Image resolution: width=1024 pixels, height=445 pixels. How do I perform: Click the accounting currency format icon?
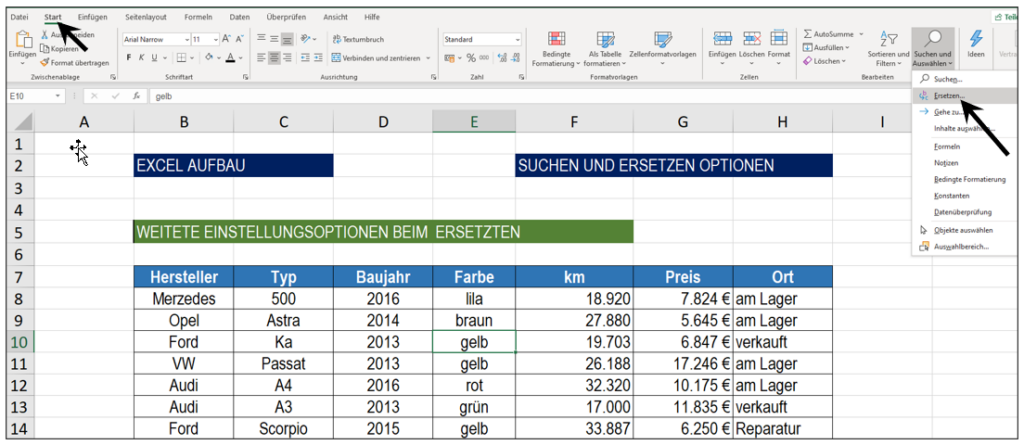(x=449, y=58)
